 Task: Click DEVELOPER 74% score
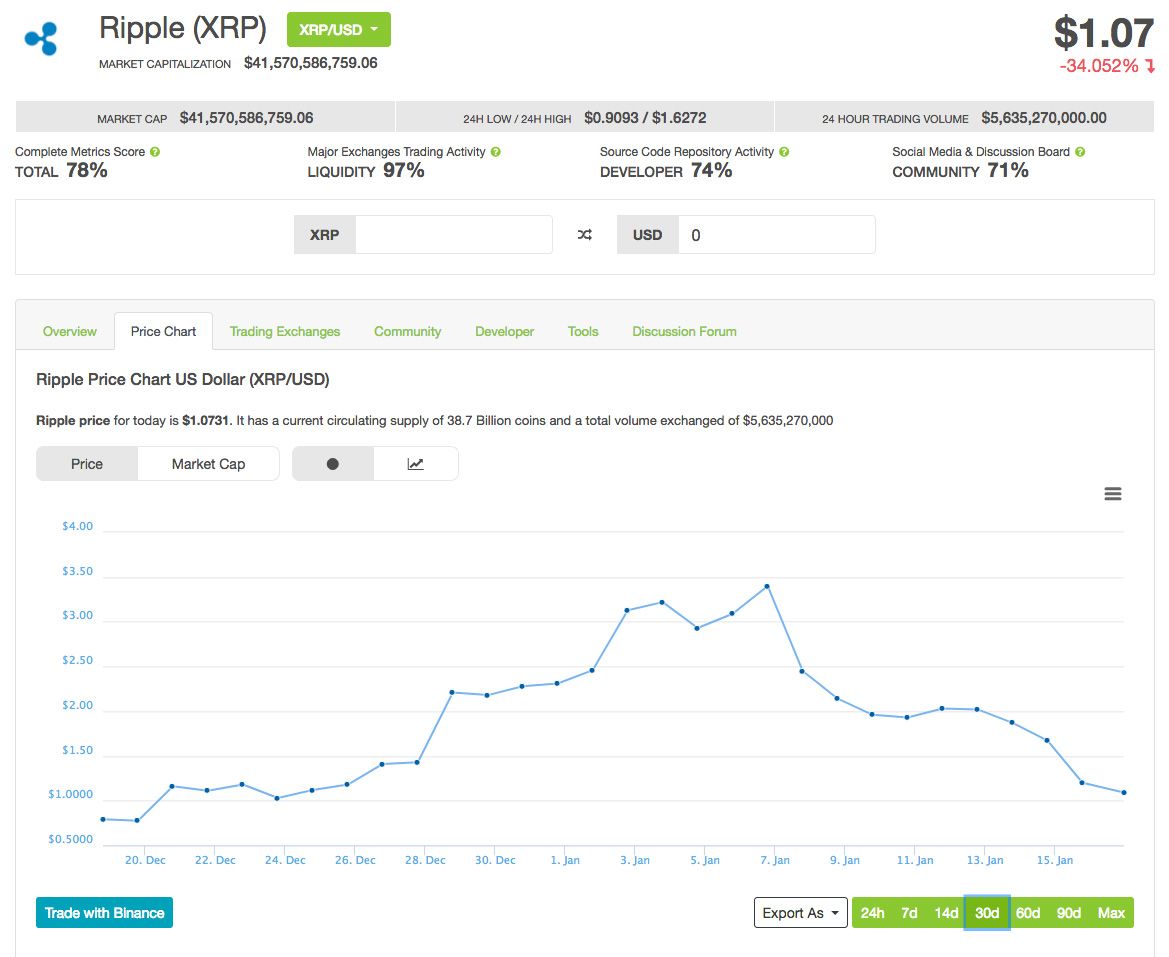tap(666, 171)
